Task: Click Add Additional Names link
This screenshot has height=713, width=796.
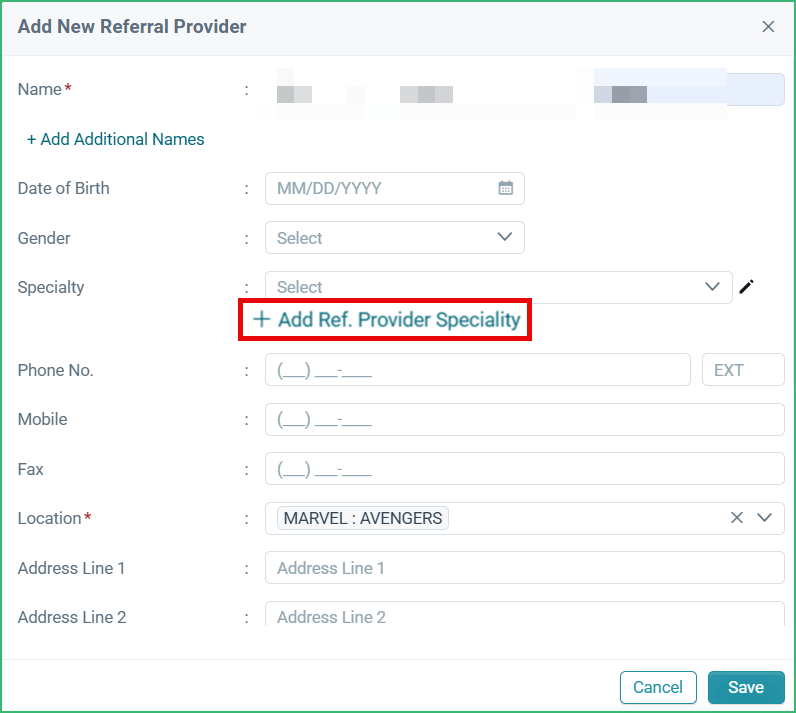Action: tap(115, 139)
